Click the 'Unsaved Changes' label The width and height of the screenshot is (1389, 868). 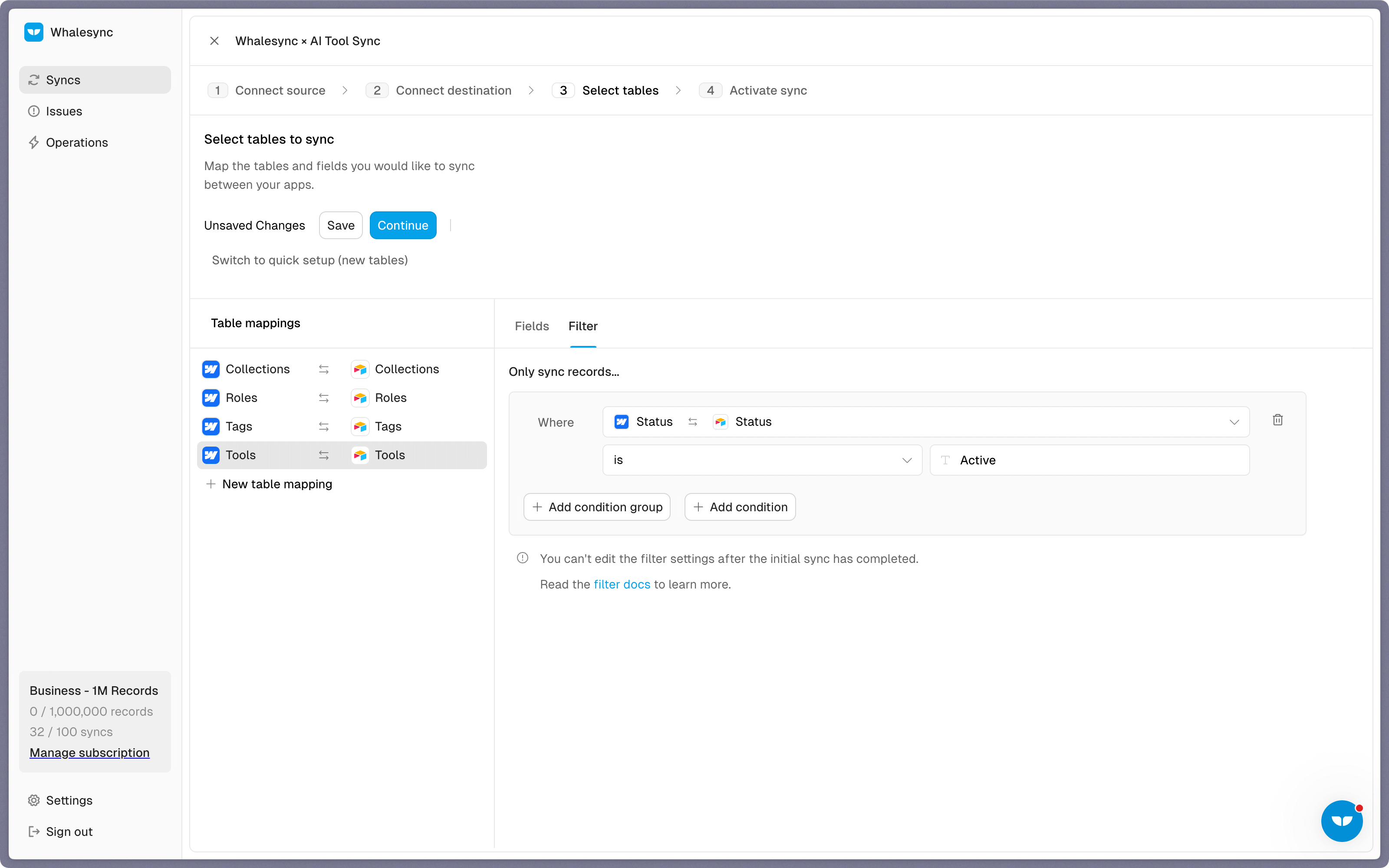(254, 225)
